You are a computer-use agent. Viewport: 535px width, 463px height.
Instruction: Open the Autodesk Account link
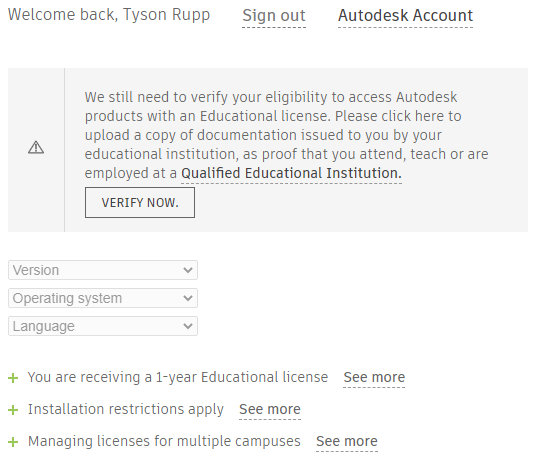405,16
